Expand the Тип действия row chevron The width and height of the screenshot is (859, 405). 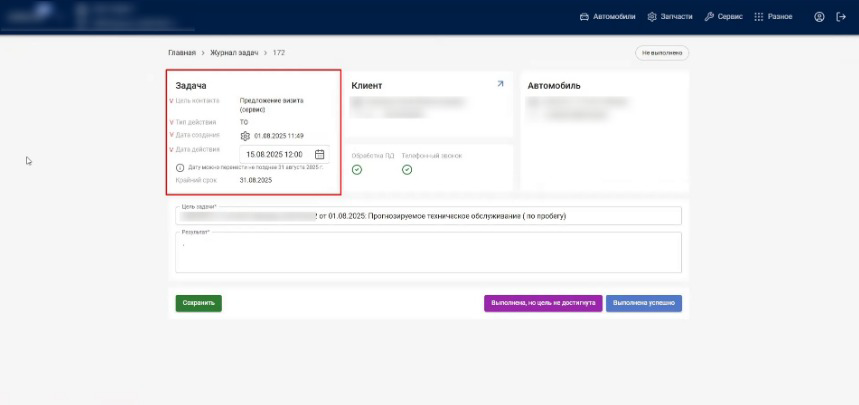pyautogui.click(x=171, y=122)
